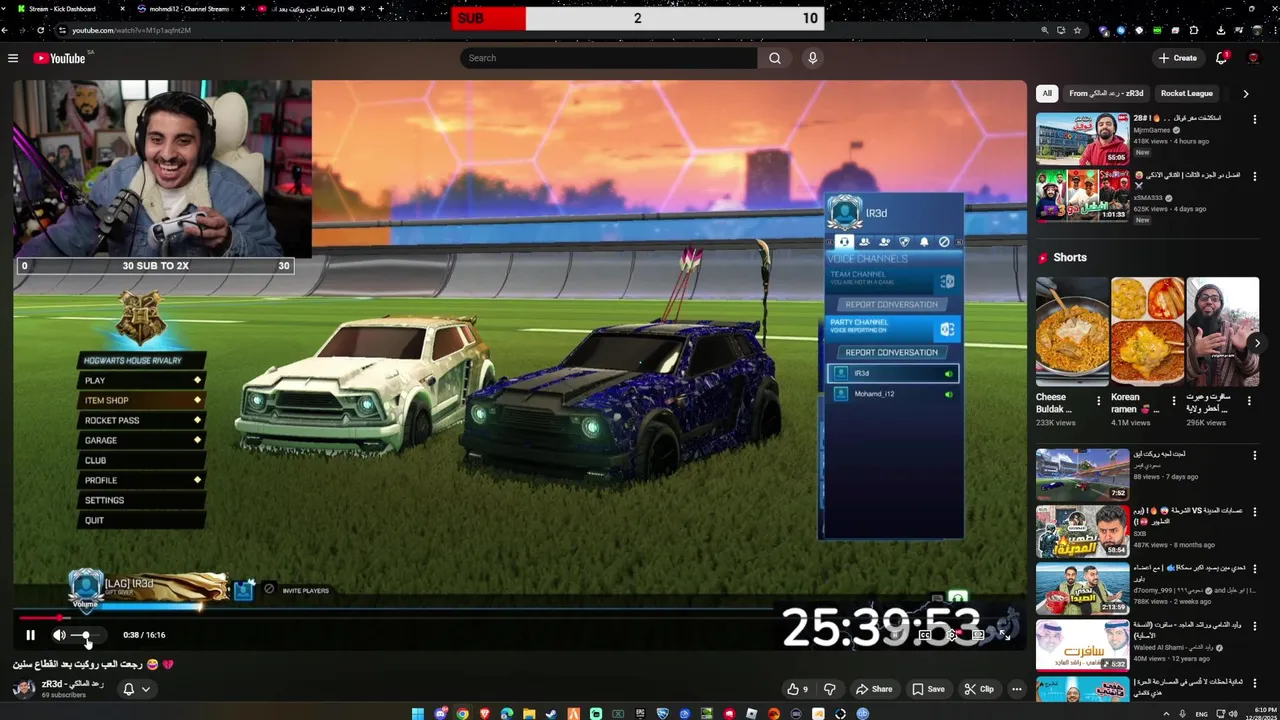Screen dimensions: 1280x720
Task: Pause the video
Action: 30,635
